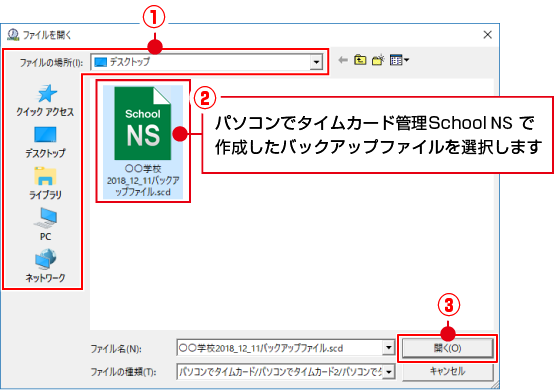Go to PC in the sidebar
The height and width of the screenshot is (391, 557).
(45, 224)
